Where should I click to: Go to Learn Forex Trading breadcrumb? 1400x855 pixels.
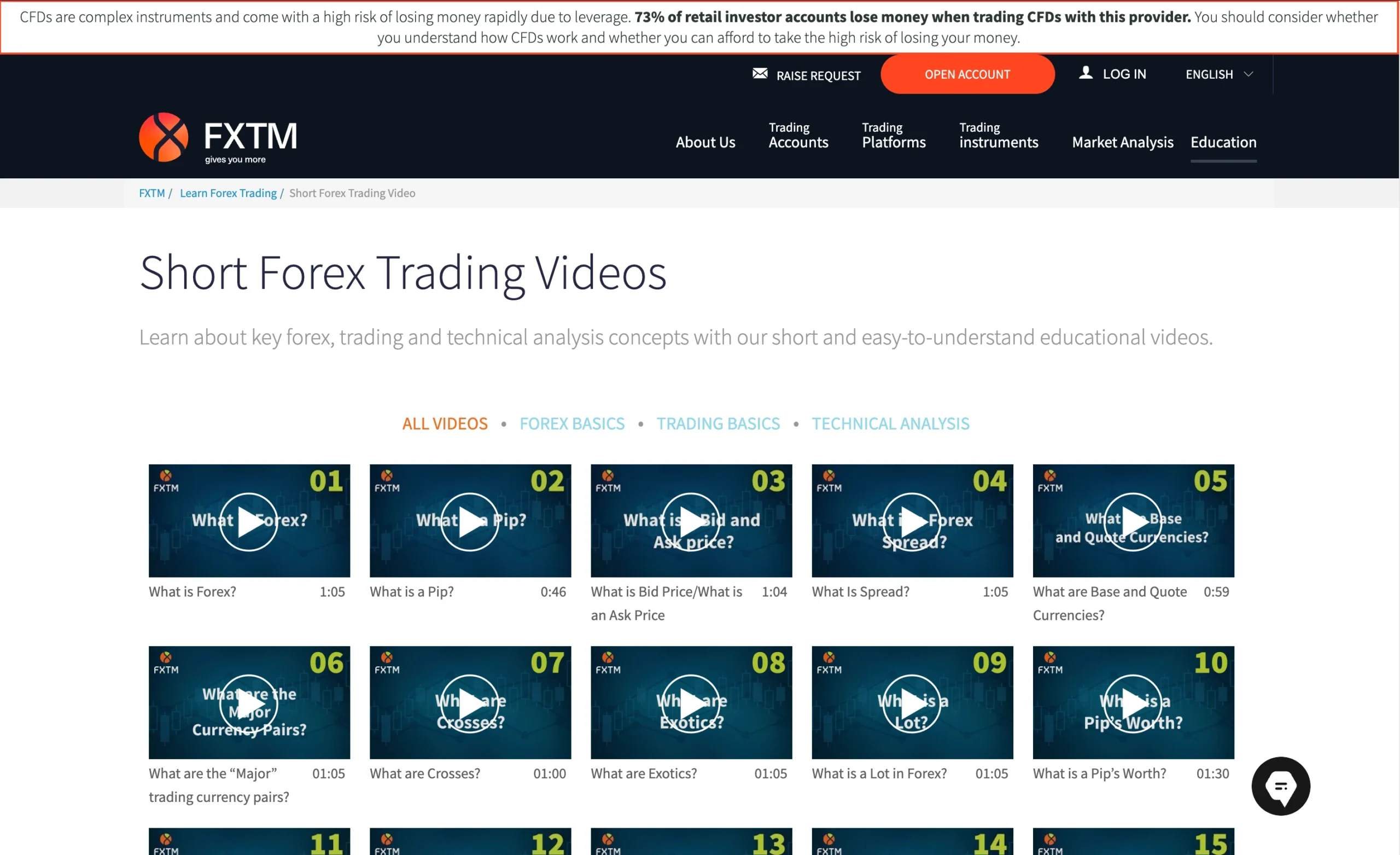point(229,193)
